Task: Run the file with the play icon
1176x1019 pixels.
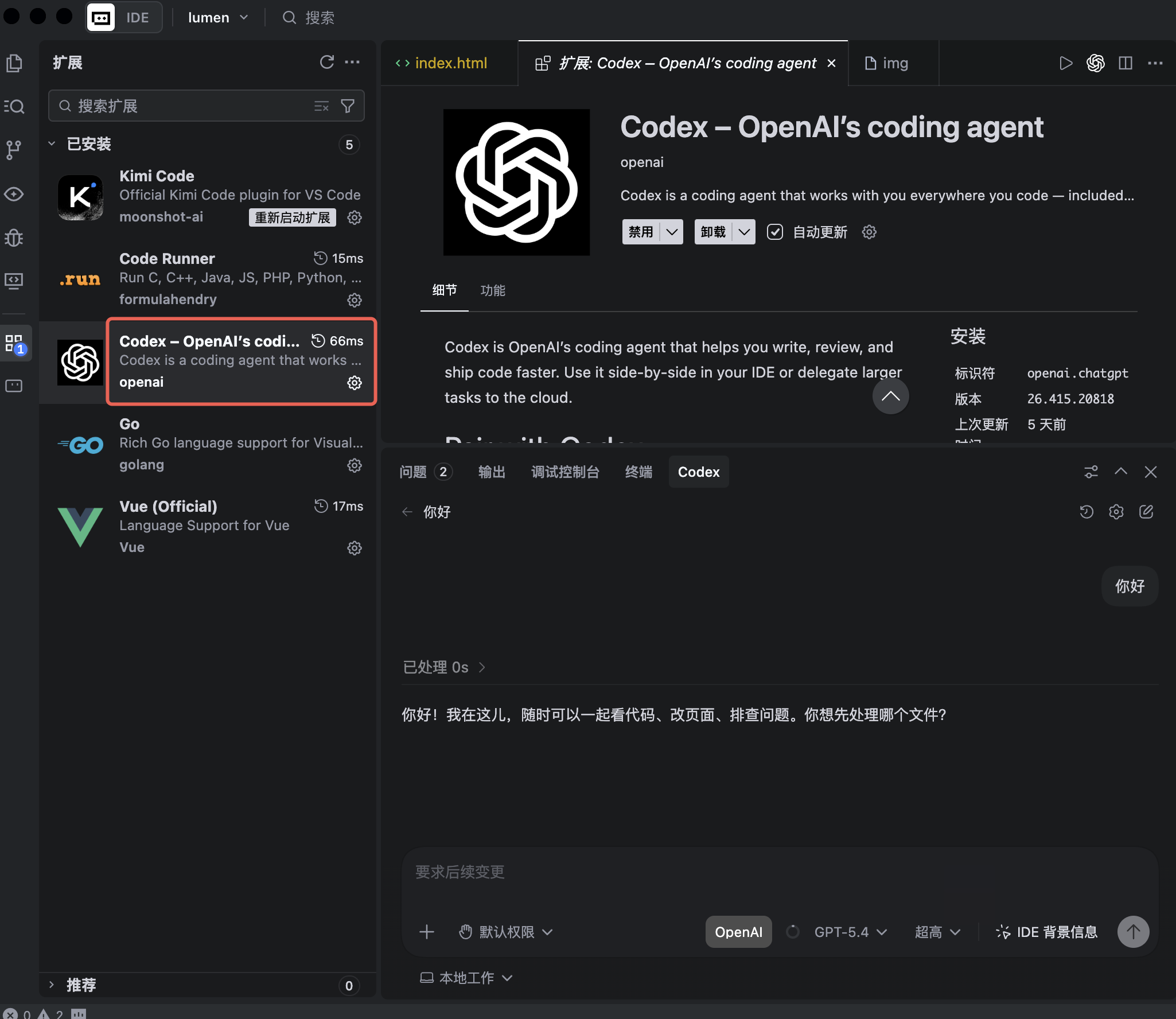Action: click(x=1065, y=63)
